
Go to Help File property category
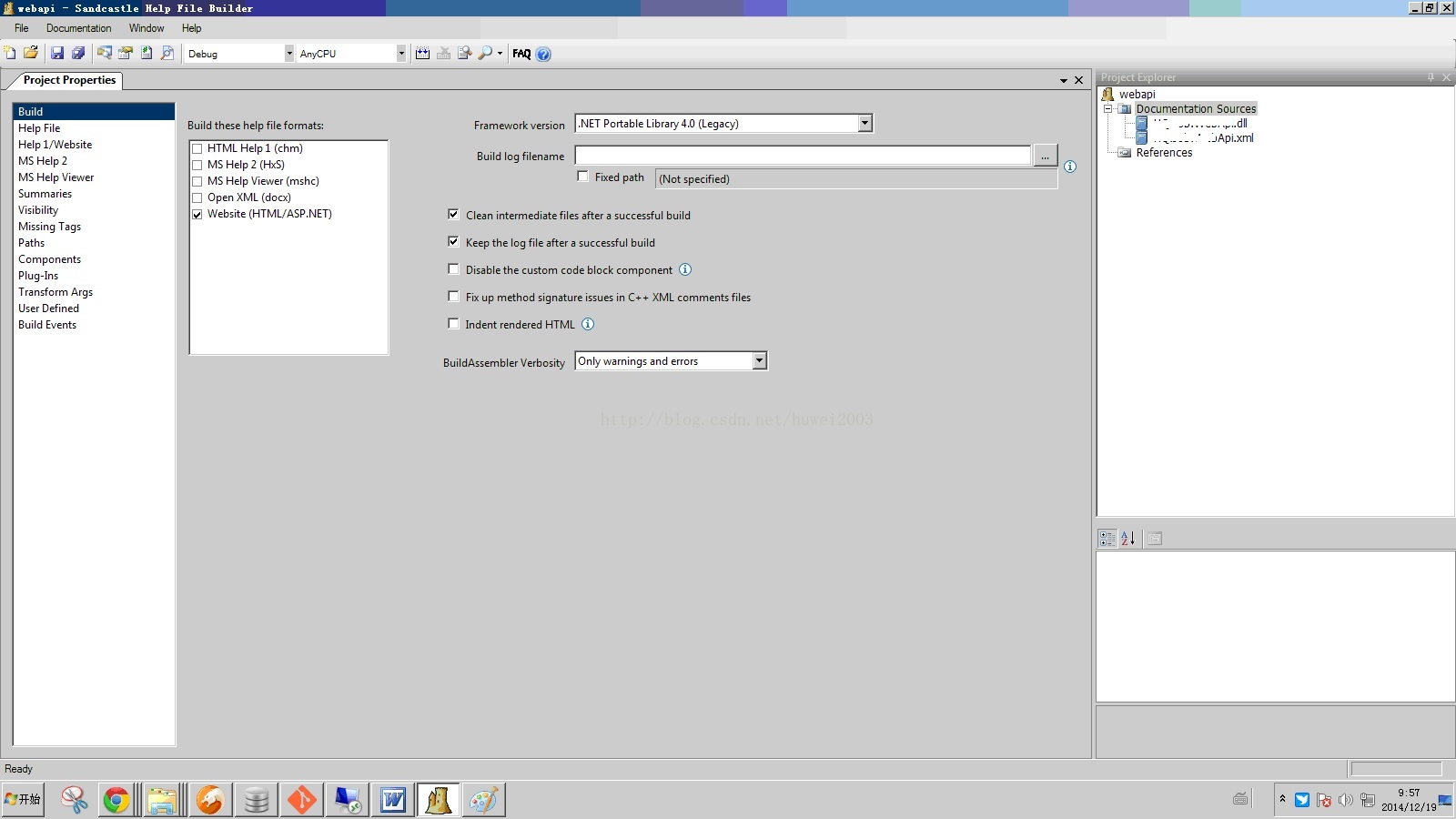pyautogui.click(x=39, y=128)
